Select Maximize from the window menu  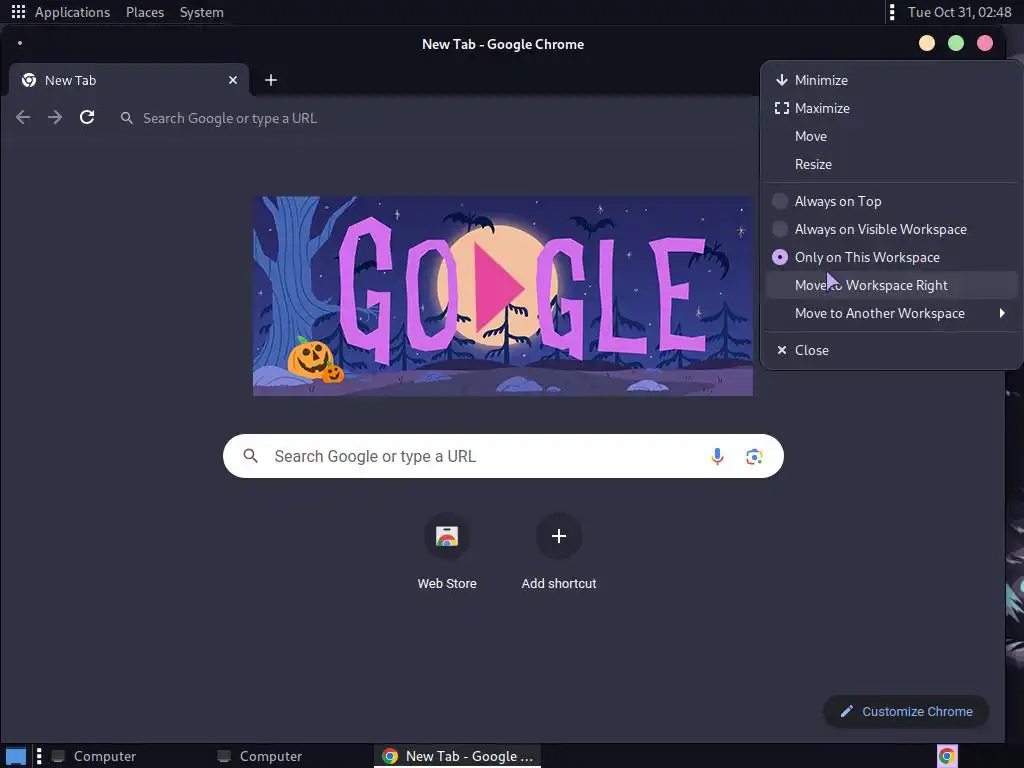point(891,108)
